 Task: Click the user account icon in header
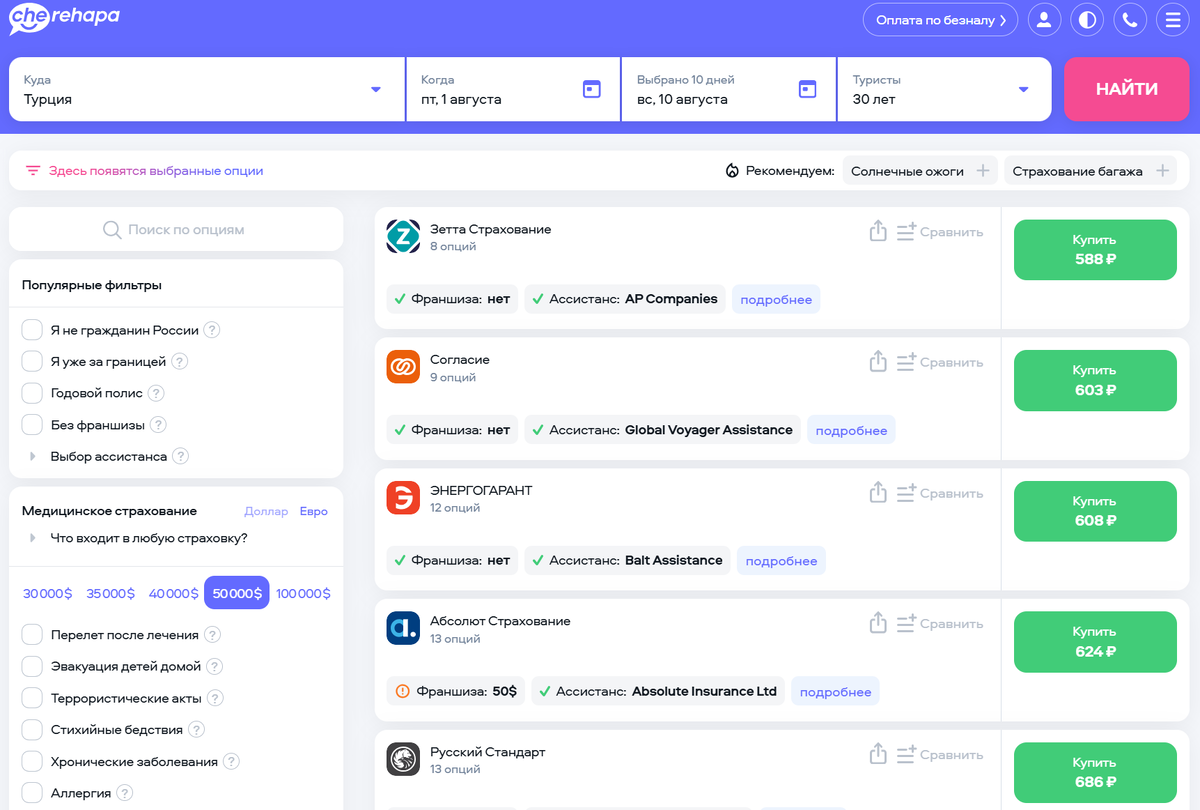(x=1044, y=19)
